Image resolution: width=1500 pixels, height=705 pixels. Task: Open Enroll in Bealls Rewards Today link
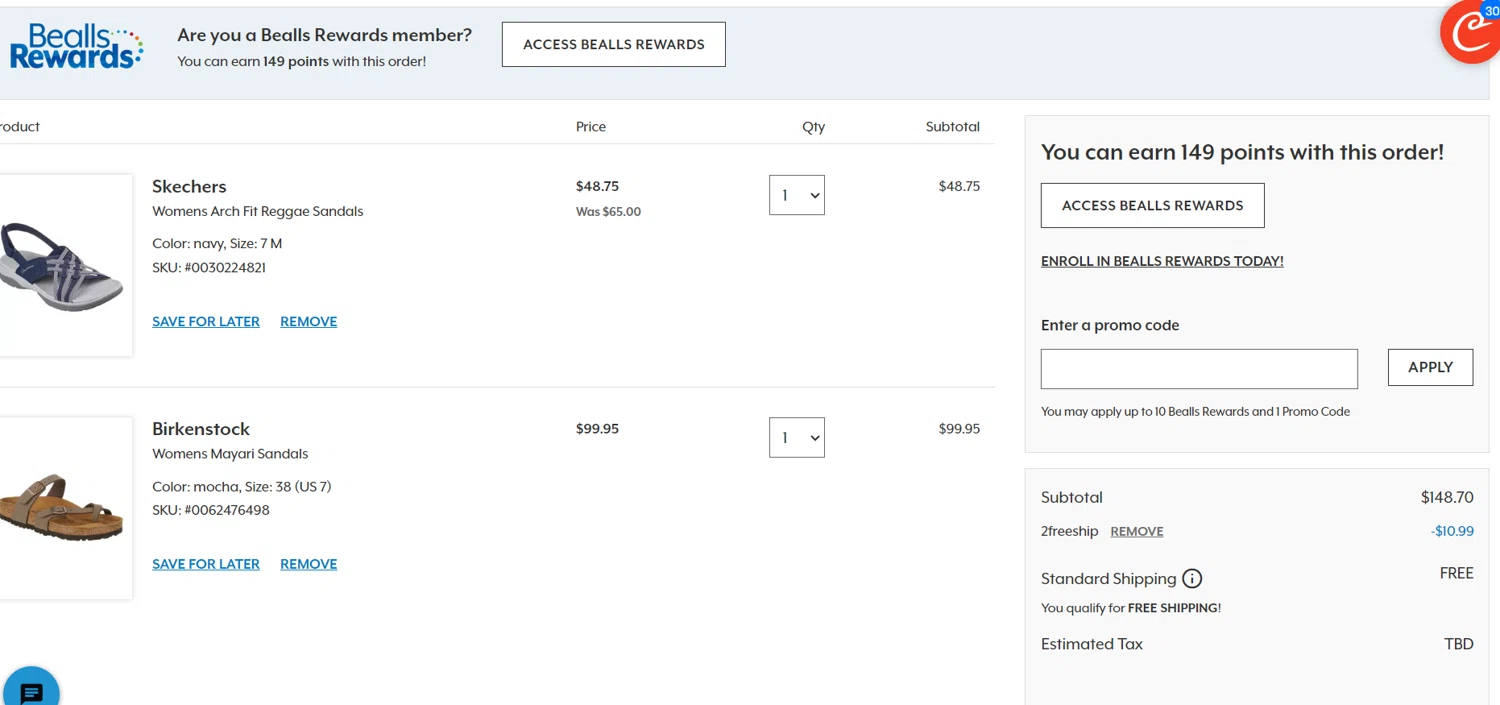(1162, 261)
